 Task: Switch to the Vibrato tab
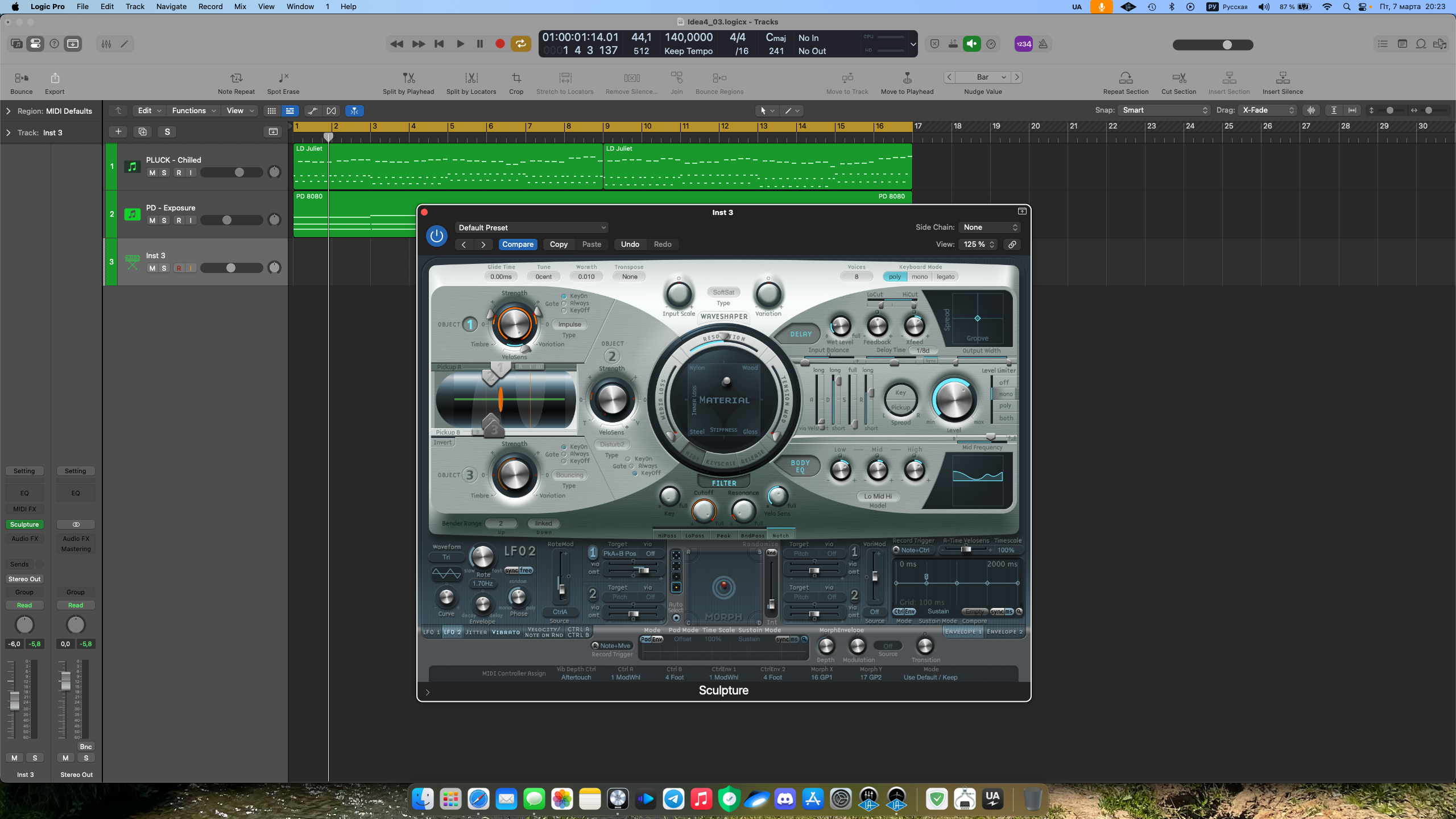(506, 632)
